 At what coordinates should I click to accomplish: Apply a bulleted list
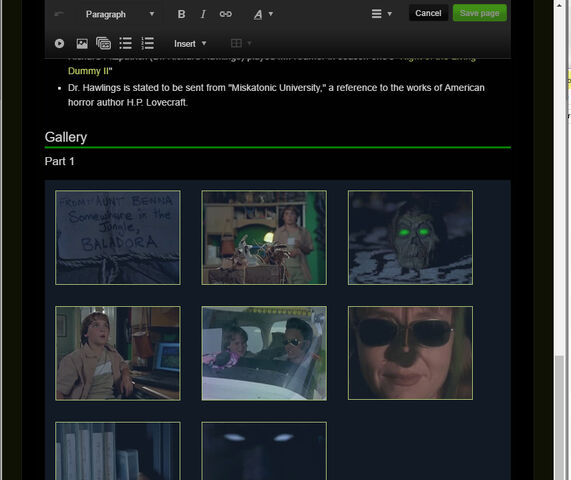[x=126, y=43]
